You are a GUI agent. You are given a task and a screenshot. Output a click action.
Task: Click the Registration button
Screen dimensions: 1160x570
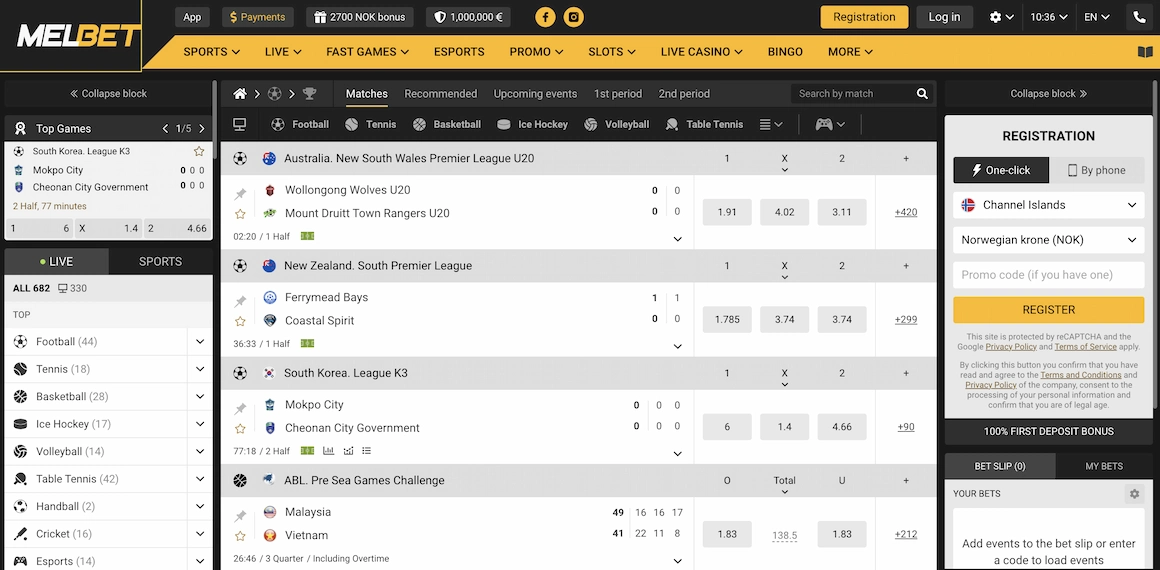(864, 17)
